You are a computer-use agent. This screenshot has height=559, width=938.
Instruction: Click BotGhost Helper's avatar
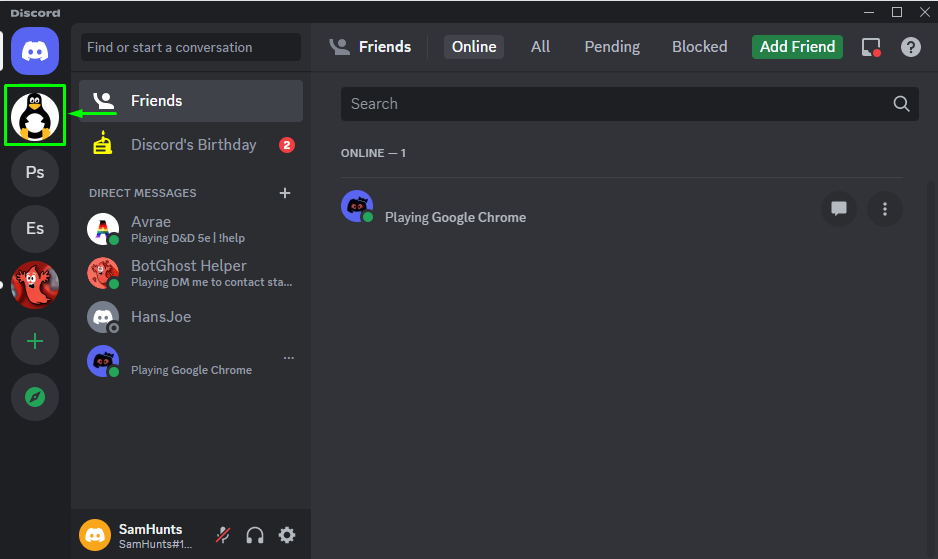pyautogui.click(x=103, y=273)
